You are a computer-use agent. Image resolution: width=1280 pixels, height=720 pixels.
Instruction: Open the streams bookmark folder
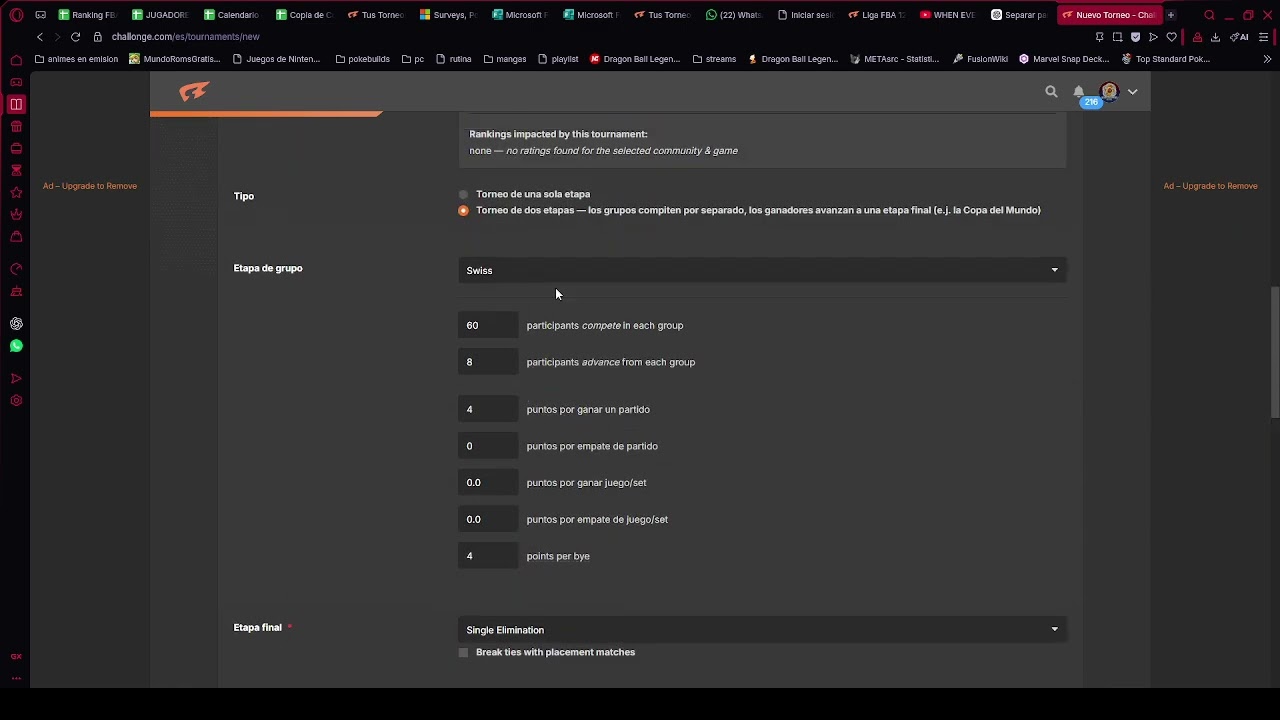pyautogui.click(x=714, y=59)
